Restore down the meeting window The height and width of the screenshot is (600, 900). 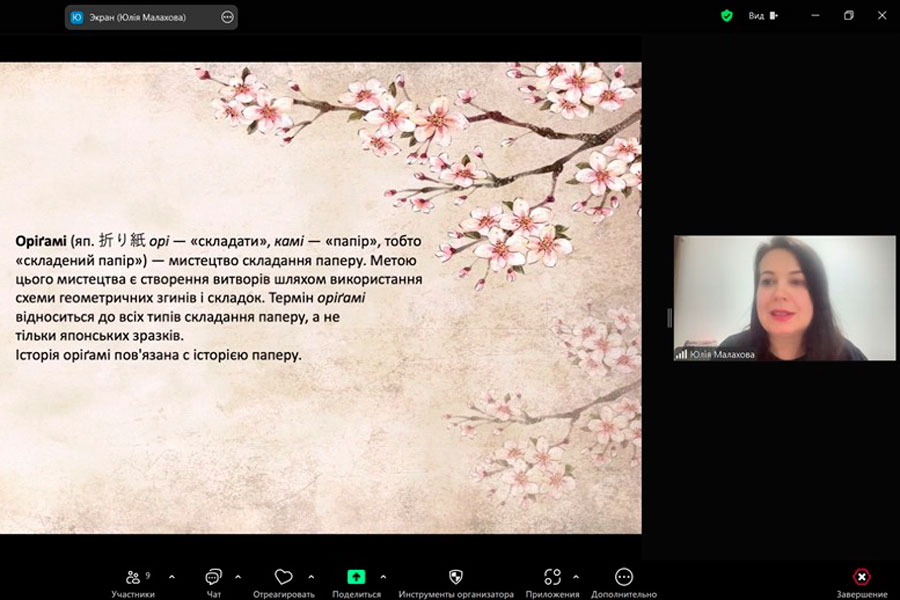848,16
